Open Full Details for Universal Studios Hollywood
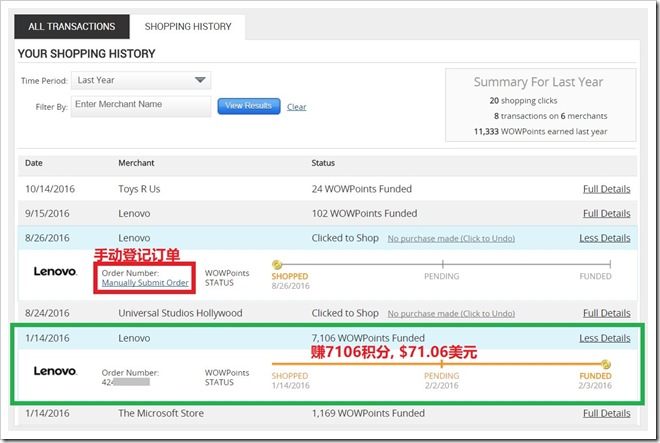This screenshot has height=443, width=660. 606,313
